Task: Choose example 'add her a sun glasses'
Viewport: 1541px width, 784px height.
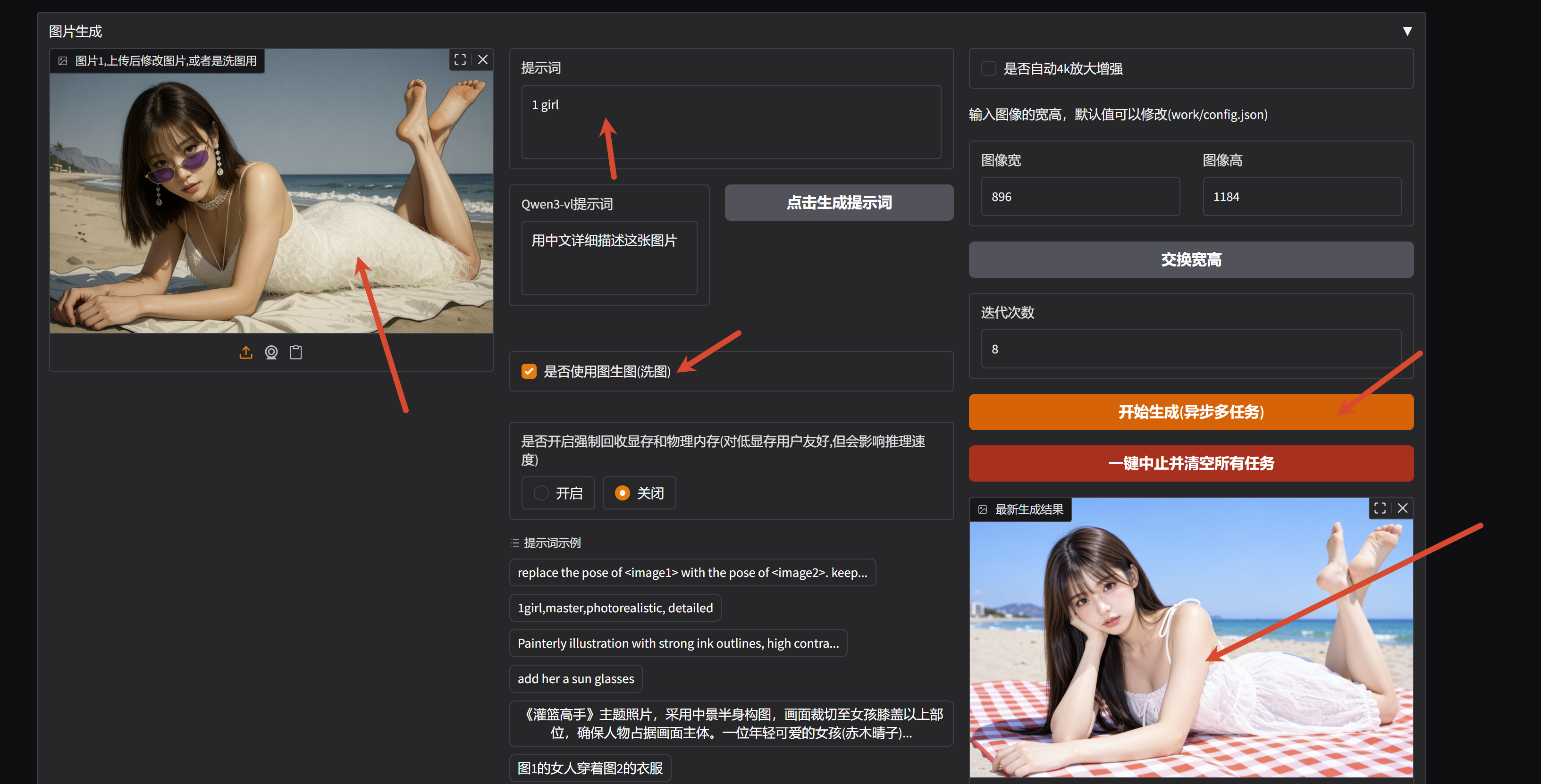Action: pos(575,679)
